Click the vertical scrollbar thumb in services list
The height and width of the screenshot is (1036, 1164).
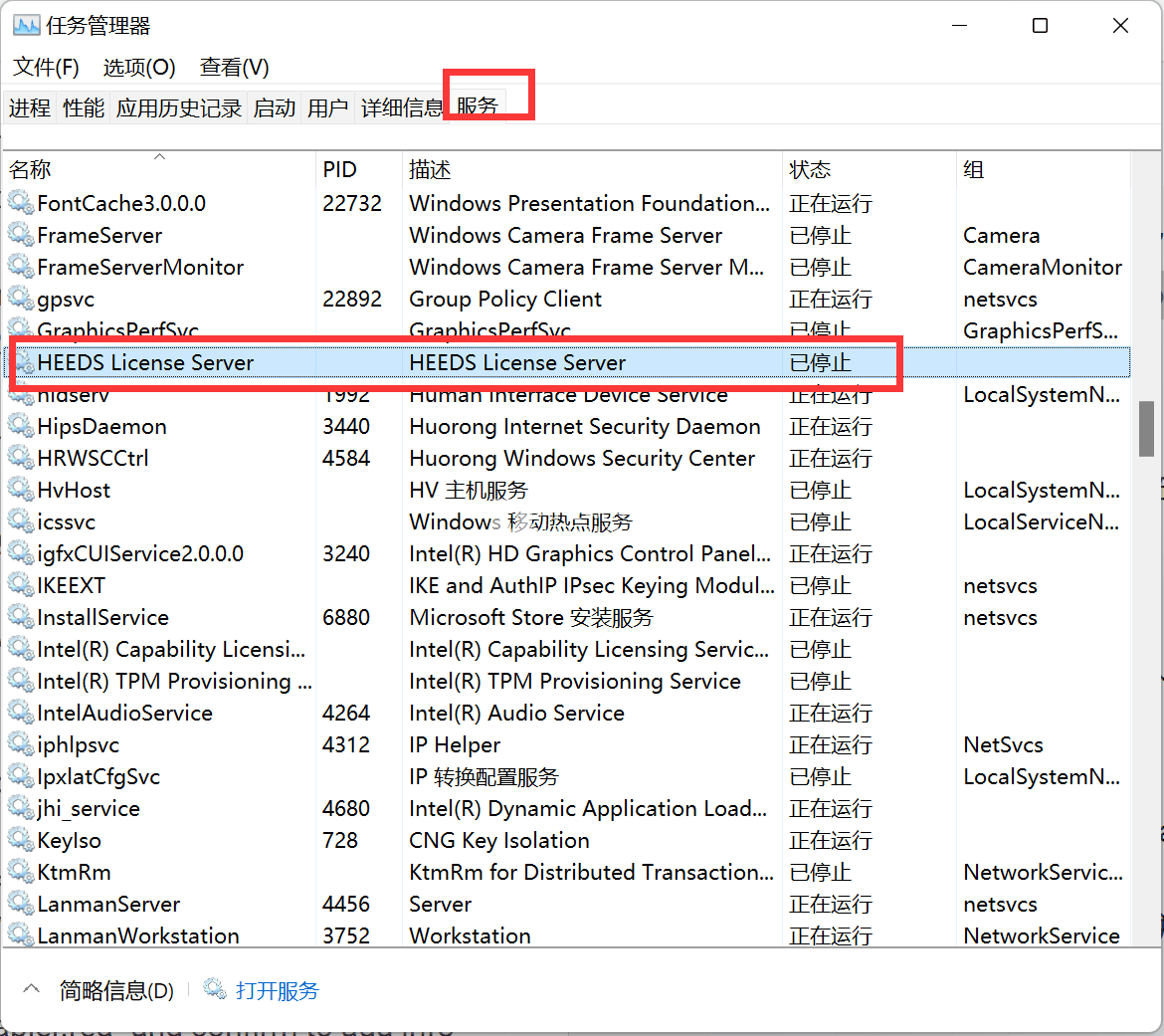click(1146, 429)
